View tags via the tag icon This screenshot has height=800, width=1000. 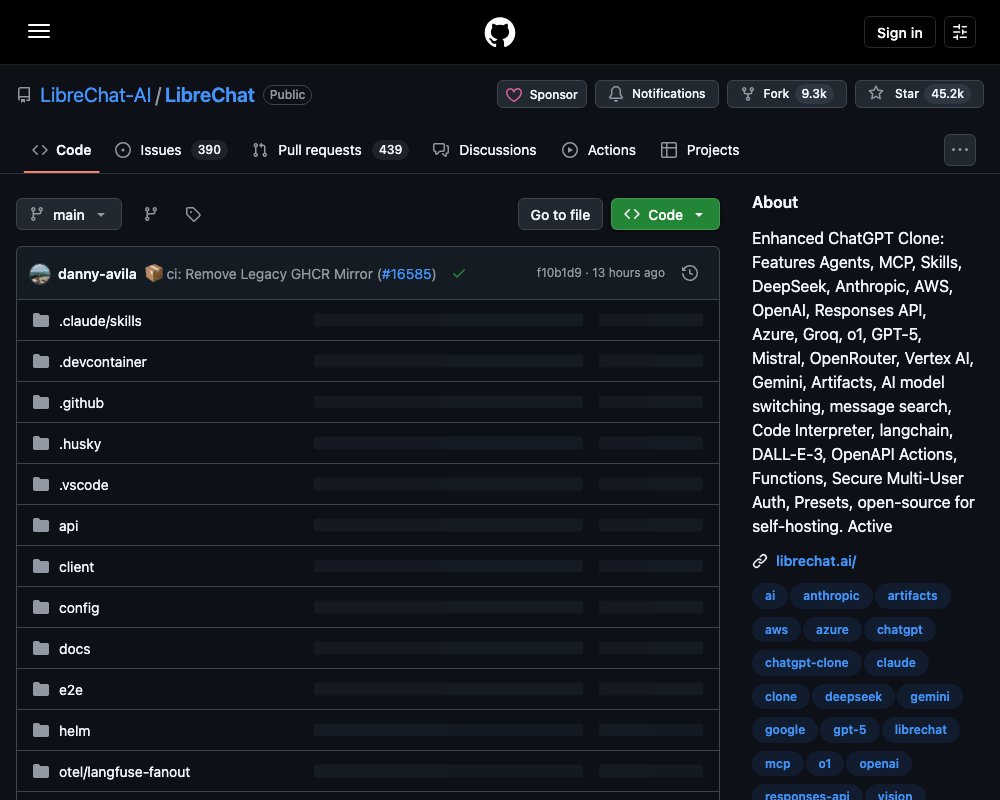[193, 214]
